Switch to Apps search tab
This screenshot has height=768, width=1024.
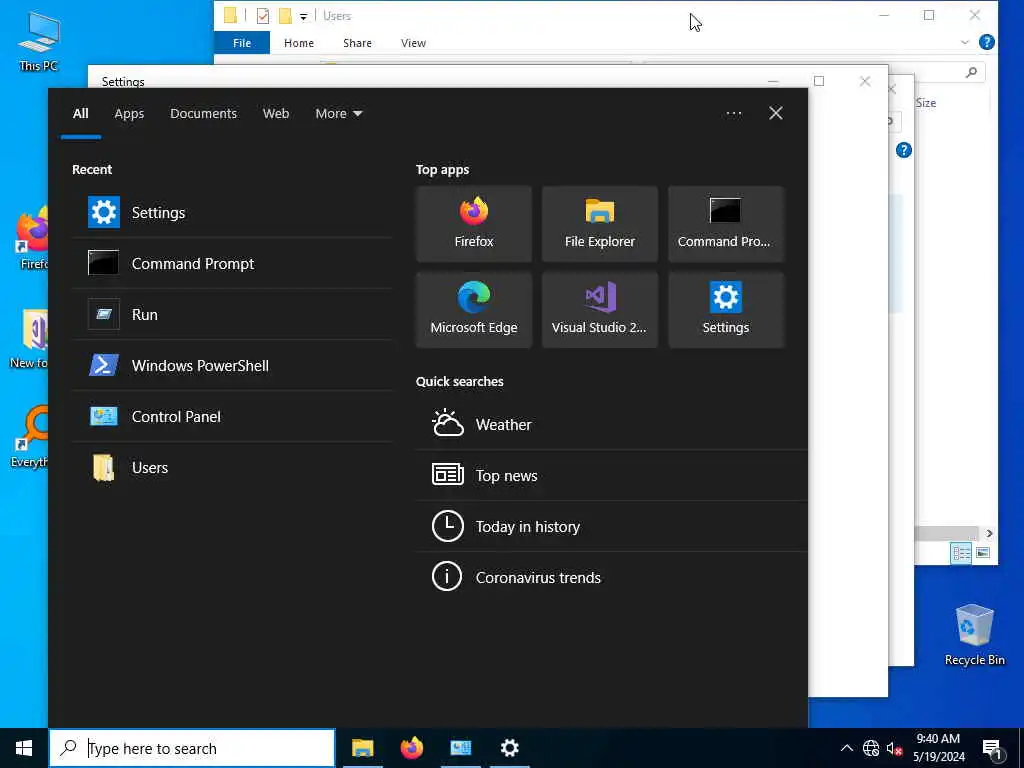[129, 114]
